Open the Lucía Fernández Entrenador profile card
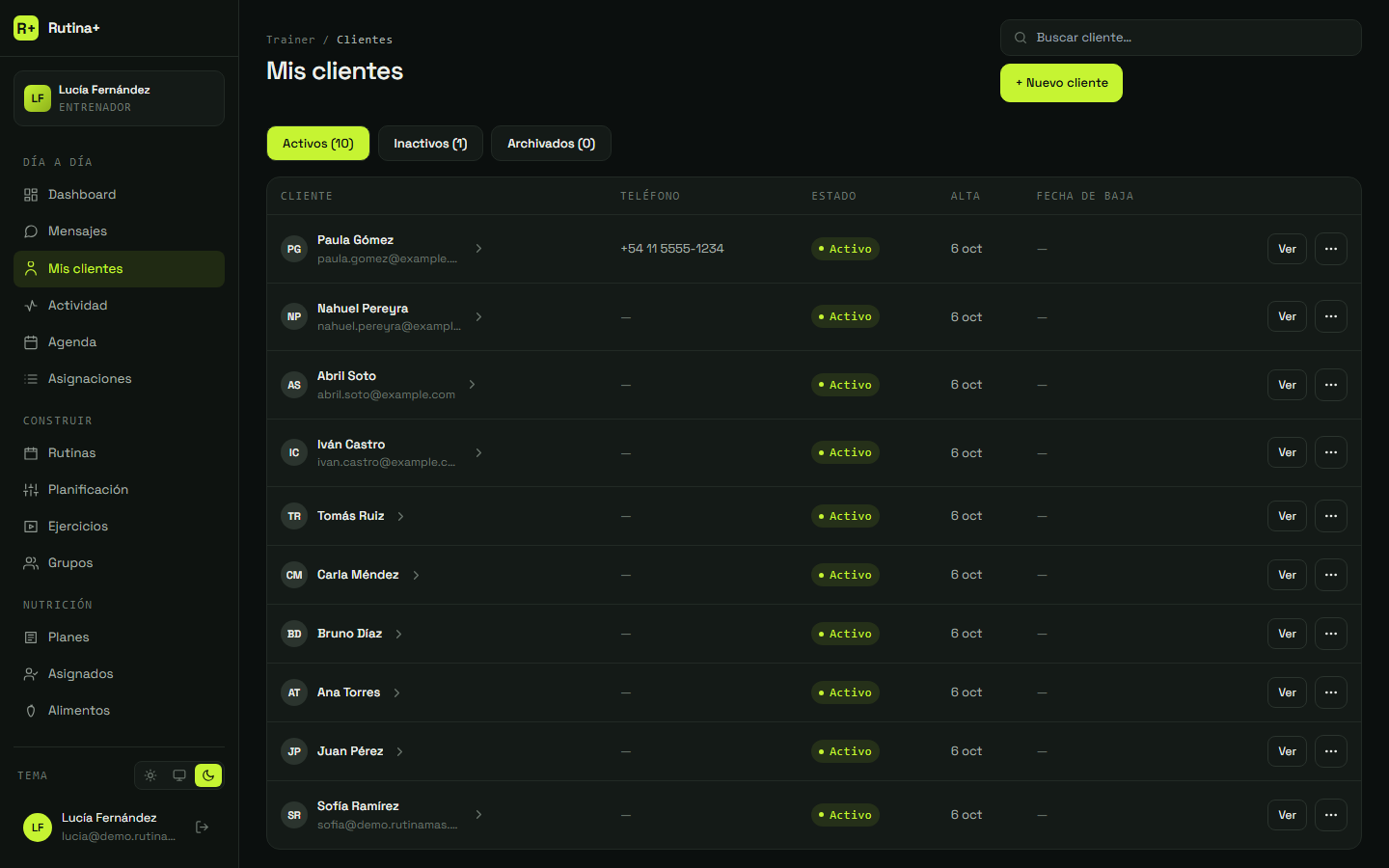This screenshot has height=868, width=1389. click(x=119, y=98)
